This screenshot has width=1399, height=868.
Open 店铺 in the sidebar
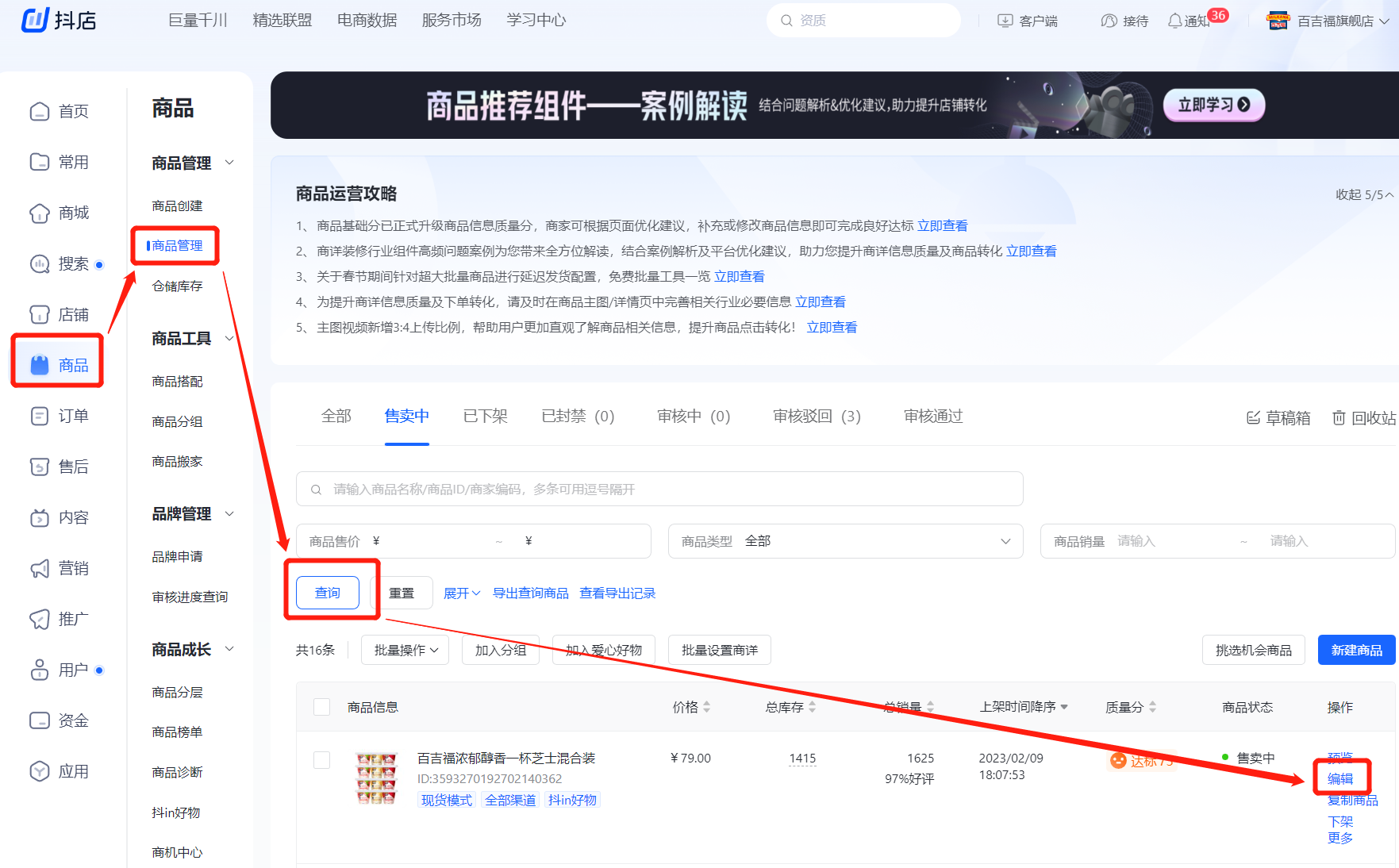(x=59, y=314)
